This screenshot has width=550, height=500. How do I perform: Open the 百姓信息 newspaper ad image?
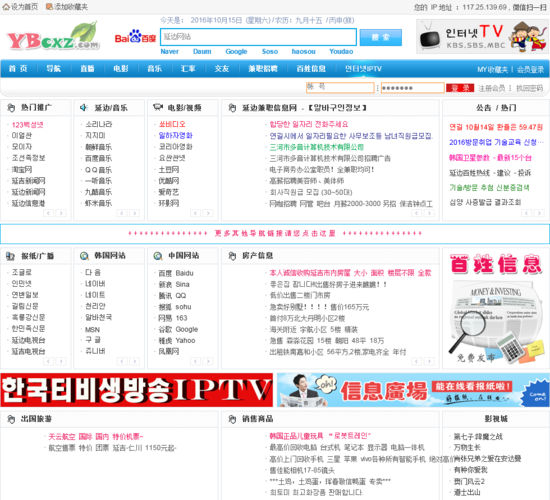tap(496, 309)
